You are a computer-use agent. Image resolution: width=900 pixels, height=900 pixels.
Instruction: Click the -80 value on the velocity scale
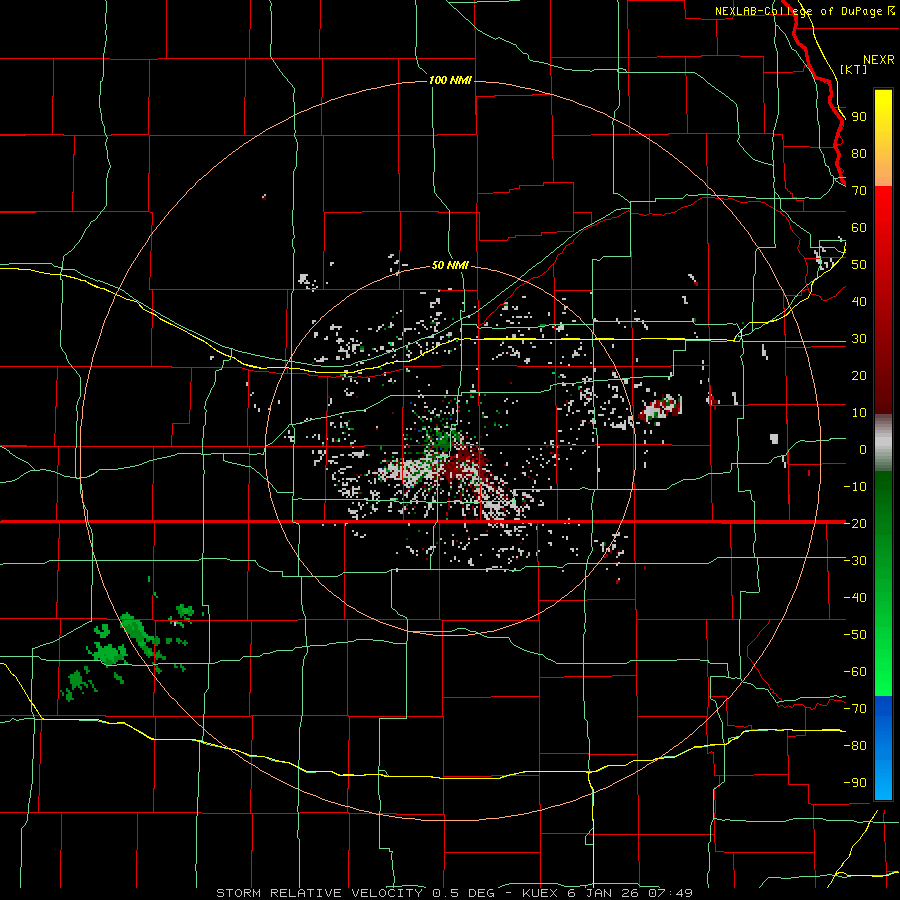click(855, 746)
